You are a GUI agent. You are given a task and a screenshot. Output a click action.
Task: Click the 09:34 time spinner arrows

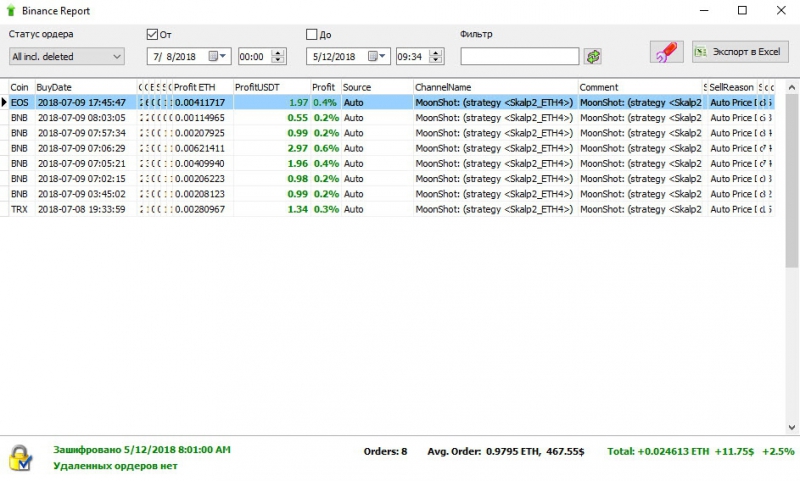click(x=436, y=56)
